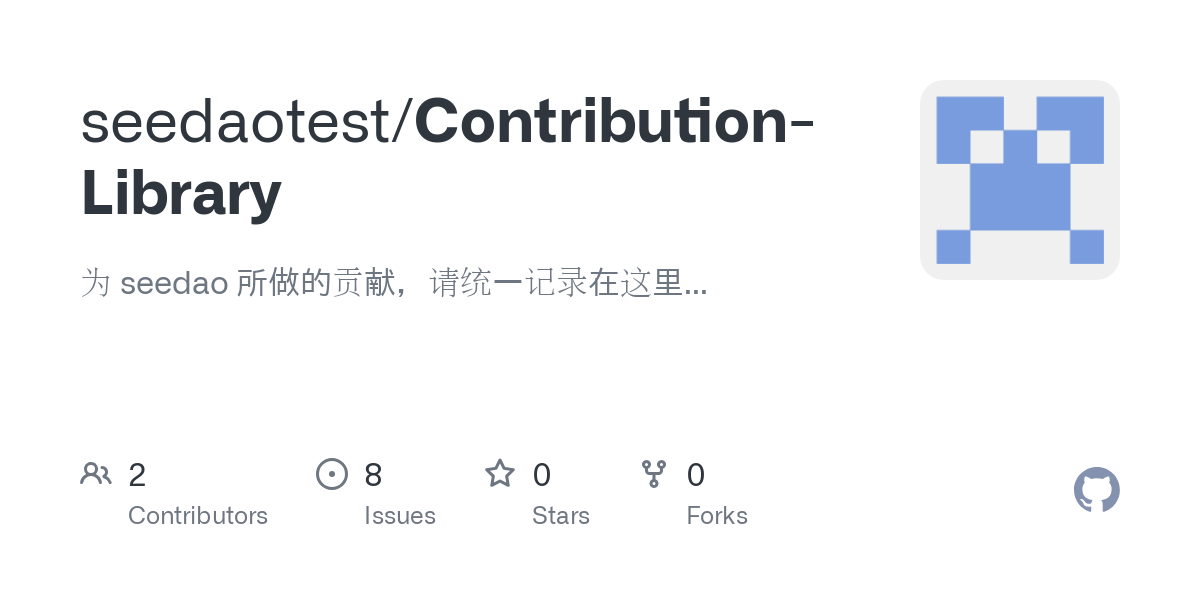This screenshot has height=600, width=1200.
Task: Open the Contribution-Library repository title
Action: [x=448, y=158]
